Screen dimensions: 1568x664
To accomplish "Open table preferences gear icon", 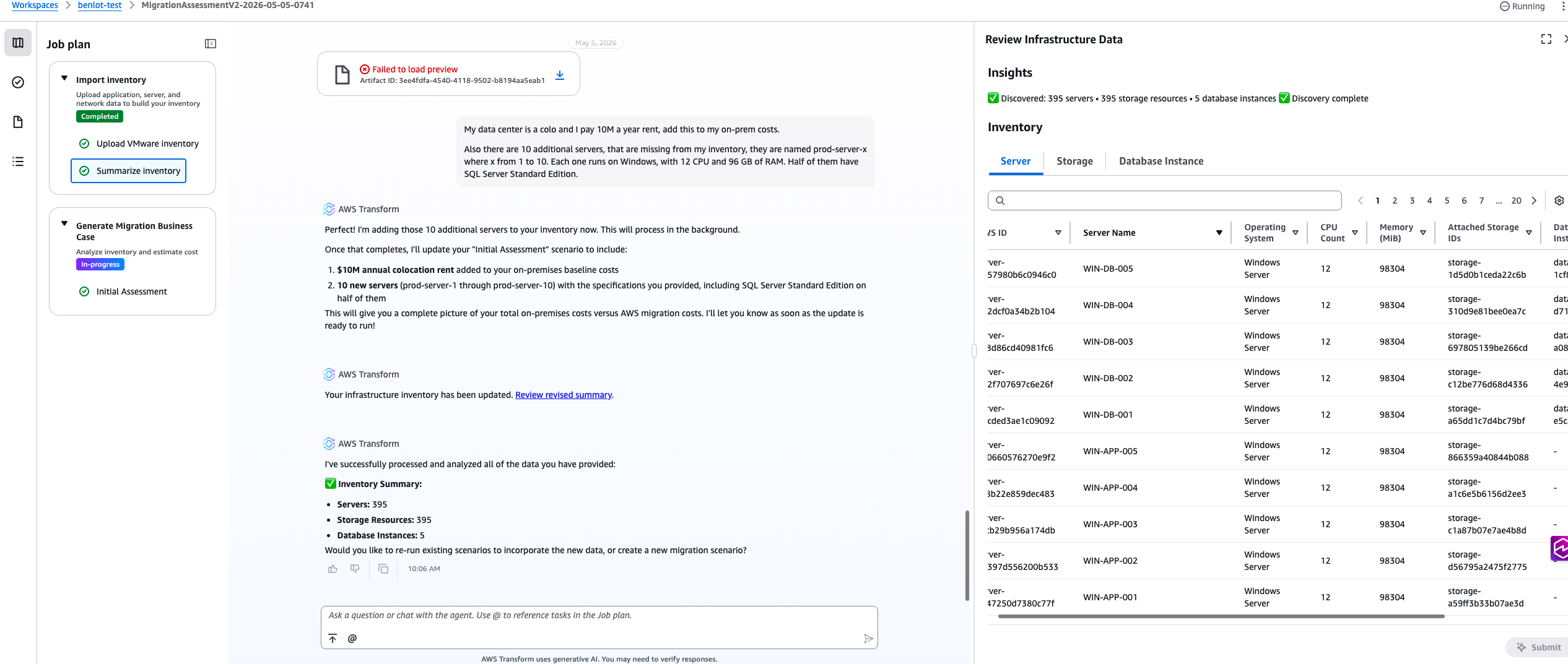I will click(x=1559, y=200).
